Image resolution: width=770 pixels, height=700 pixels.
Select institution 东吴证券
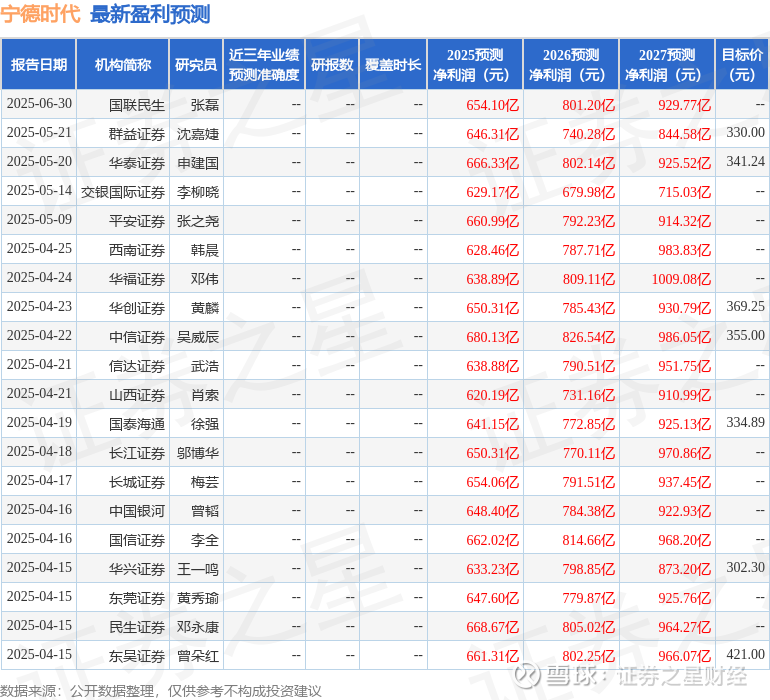[137, 656]
